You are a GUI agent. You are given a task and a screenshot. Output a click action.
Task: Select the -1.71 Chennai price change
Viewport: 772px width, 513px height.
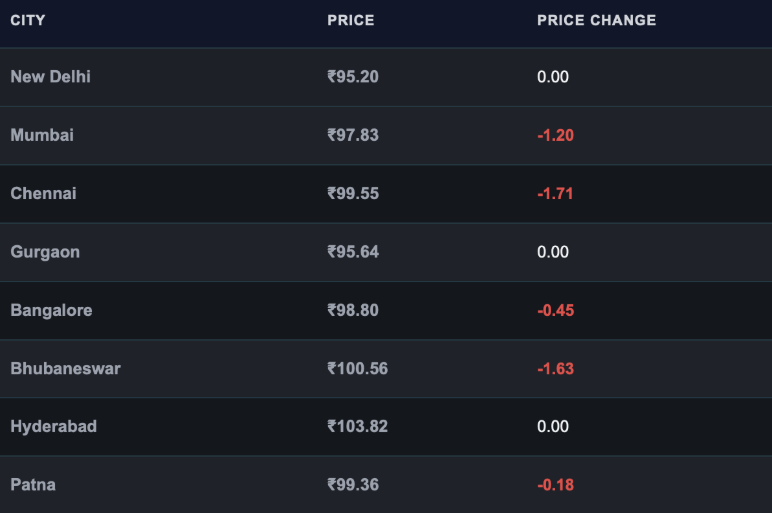pyautogui.click(x=555, y=193)
